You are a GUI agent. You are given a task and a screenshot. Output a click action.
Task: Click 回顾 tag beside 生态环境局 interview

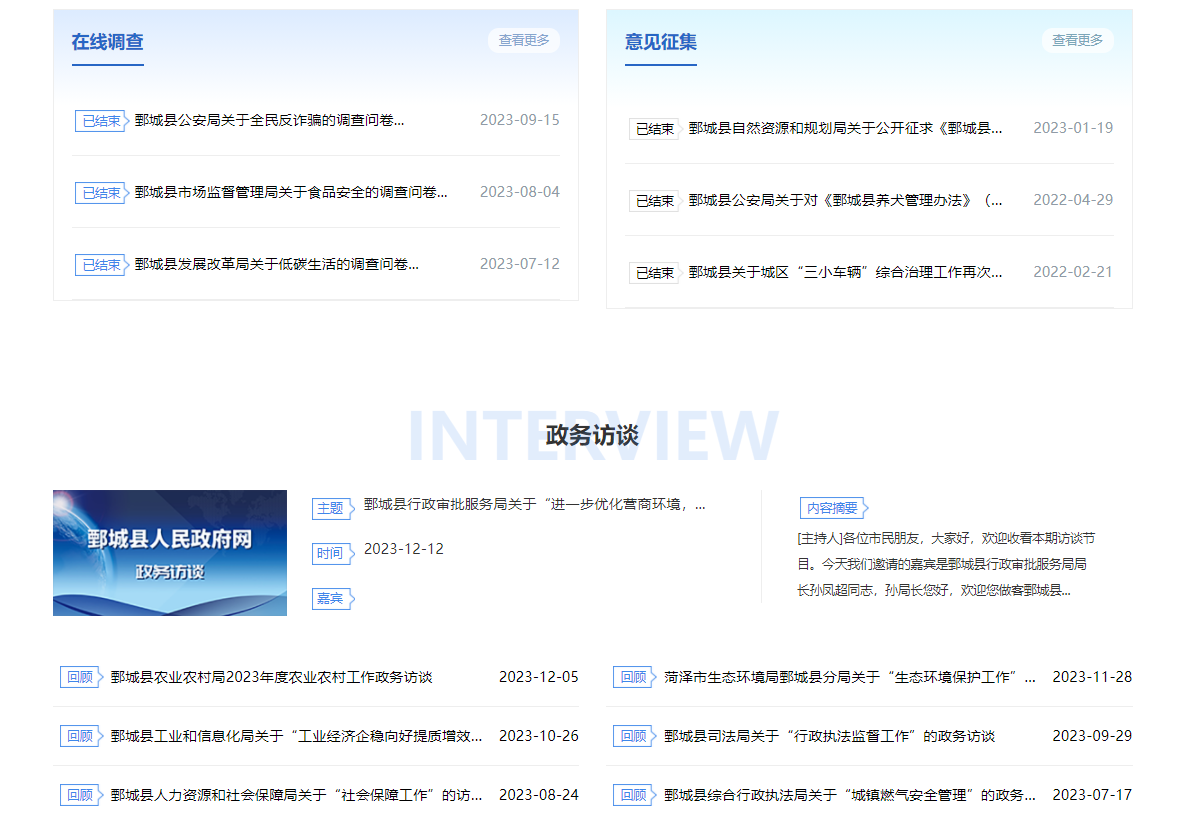634,677
